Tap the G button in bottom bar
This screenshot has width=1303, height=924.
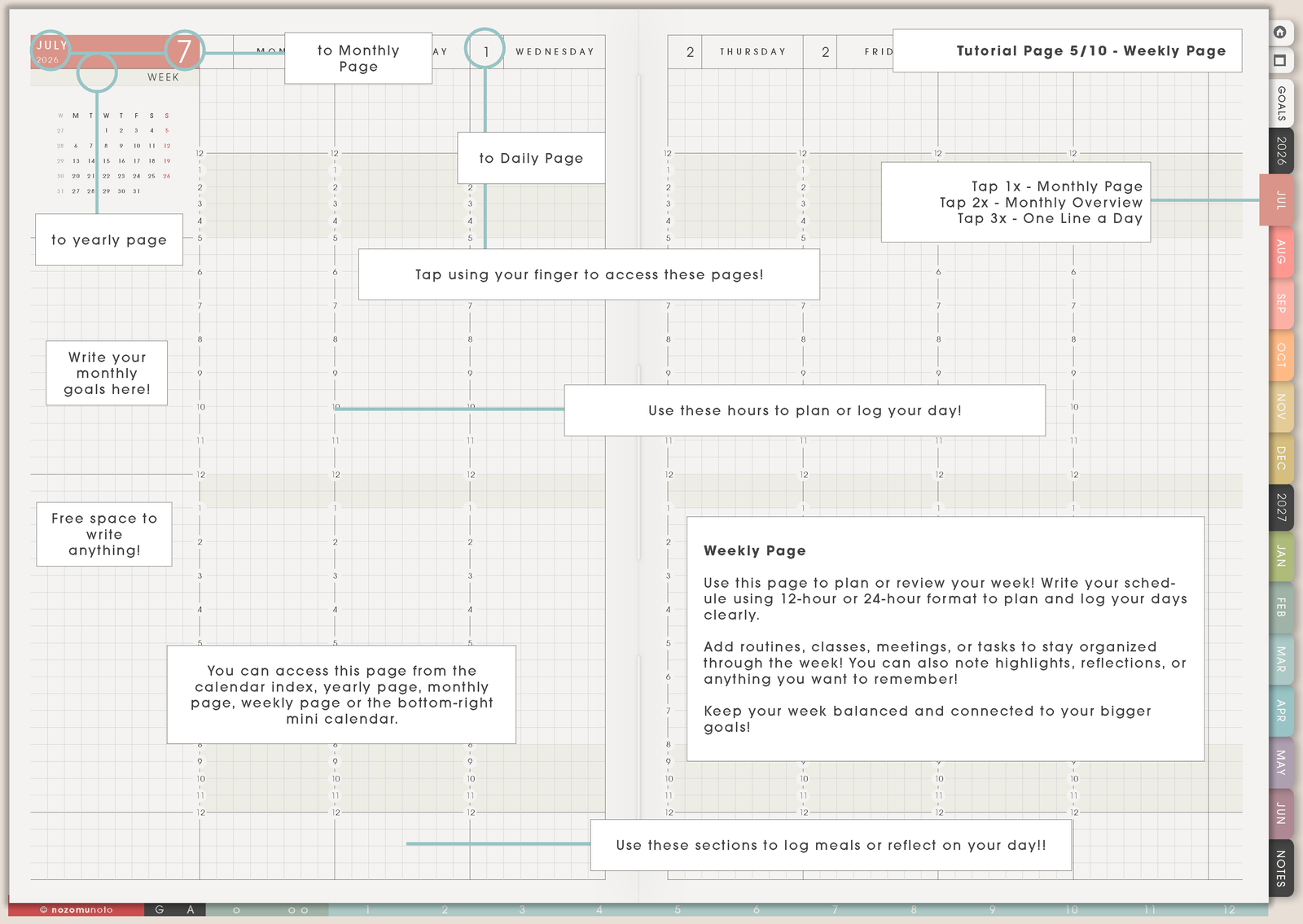point(160,910)
